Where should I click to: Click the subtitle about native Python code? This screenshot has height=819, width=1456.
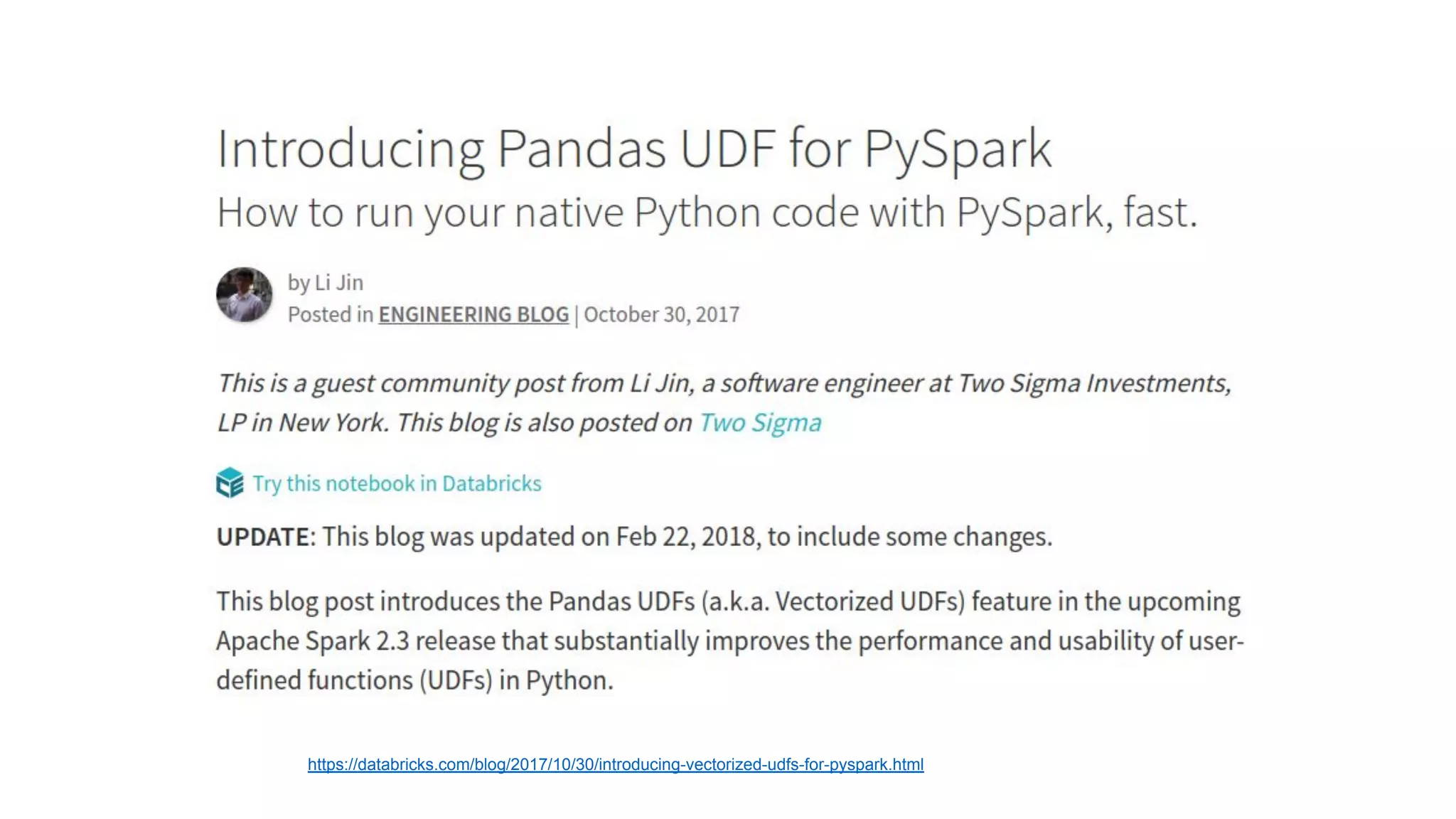[x=707, y=213]
